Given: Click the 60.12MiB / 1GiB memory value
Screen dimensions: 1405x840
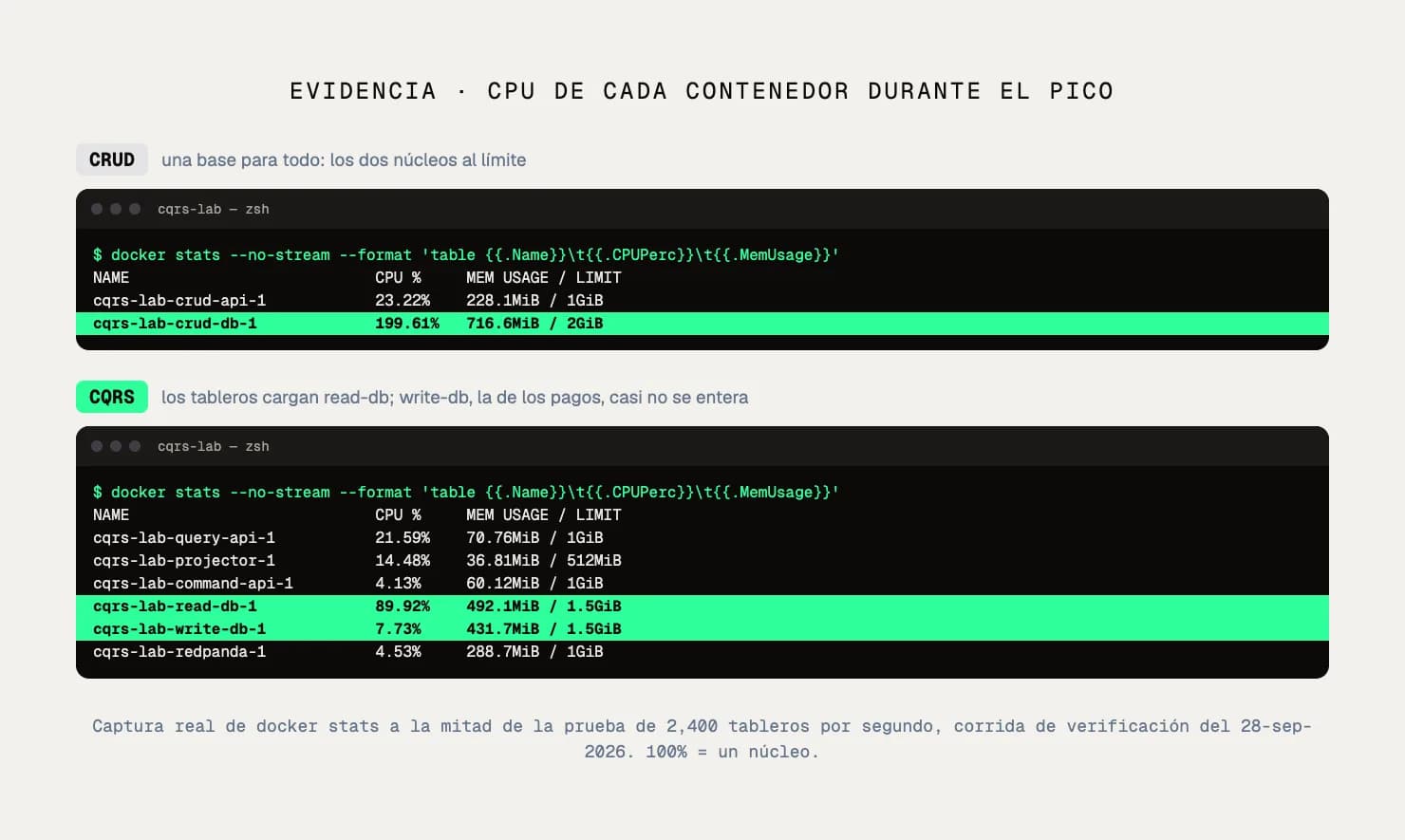Looking at the screenshot, I should [x=534, y=583].
